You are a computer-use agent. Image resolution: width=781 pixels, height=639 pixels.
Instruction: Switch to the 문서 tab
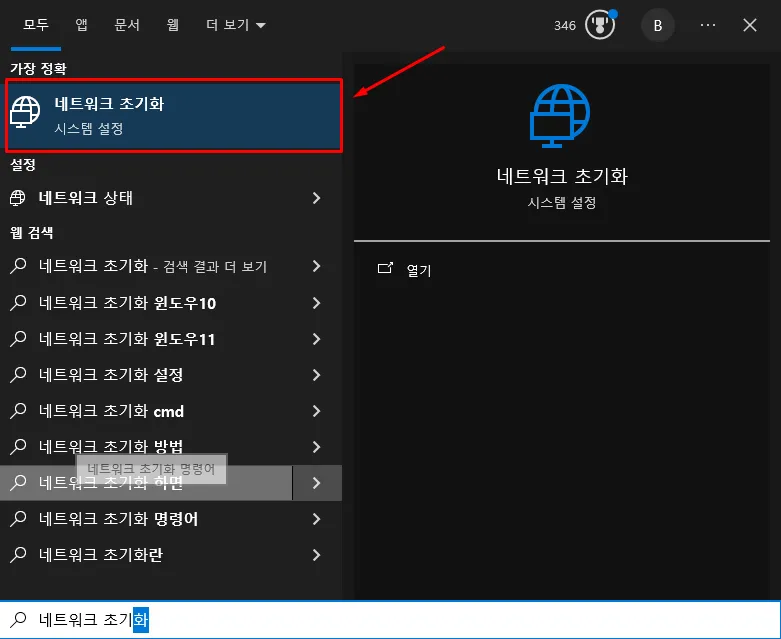(127, 25)
